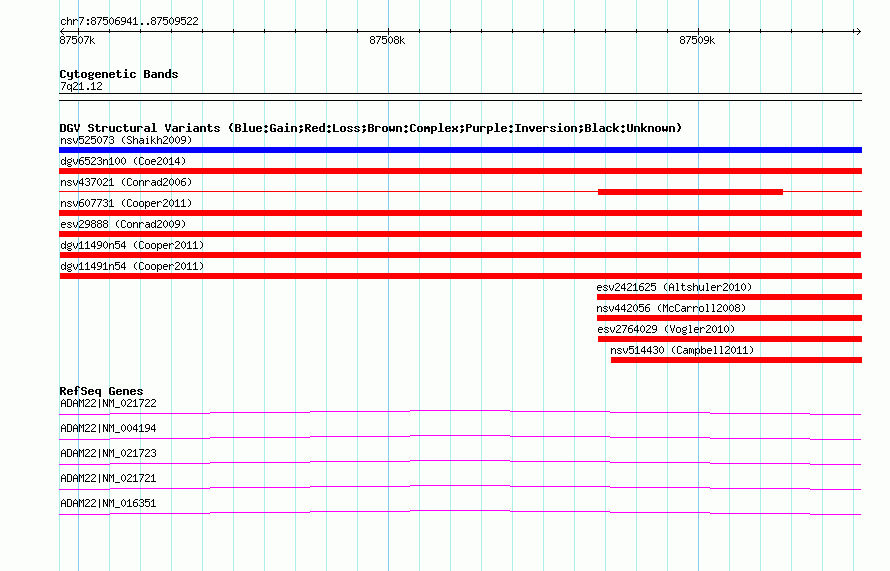This screenshot has width=890, height=571.
Task: Open variant dgv11491n54 (Cooper2011) label
Action: click(132, 266)
